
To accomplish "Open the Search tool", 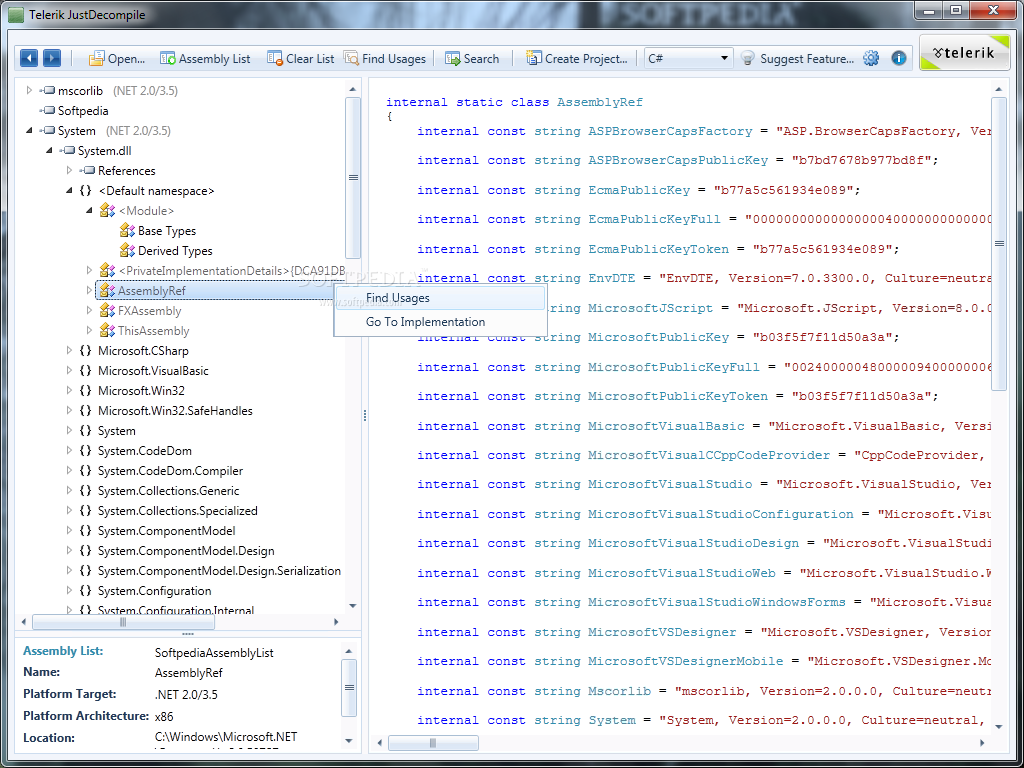I will (472, 59).
